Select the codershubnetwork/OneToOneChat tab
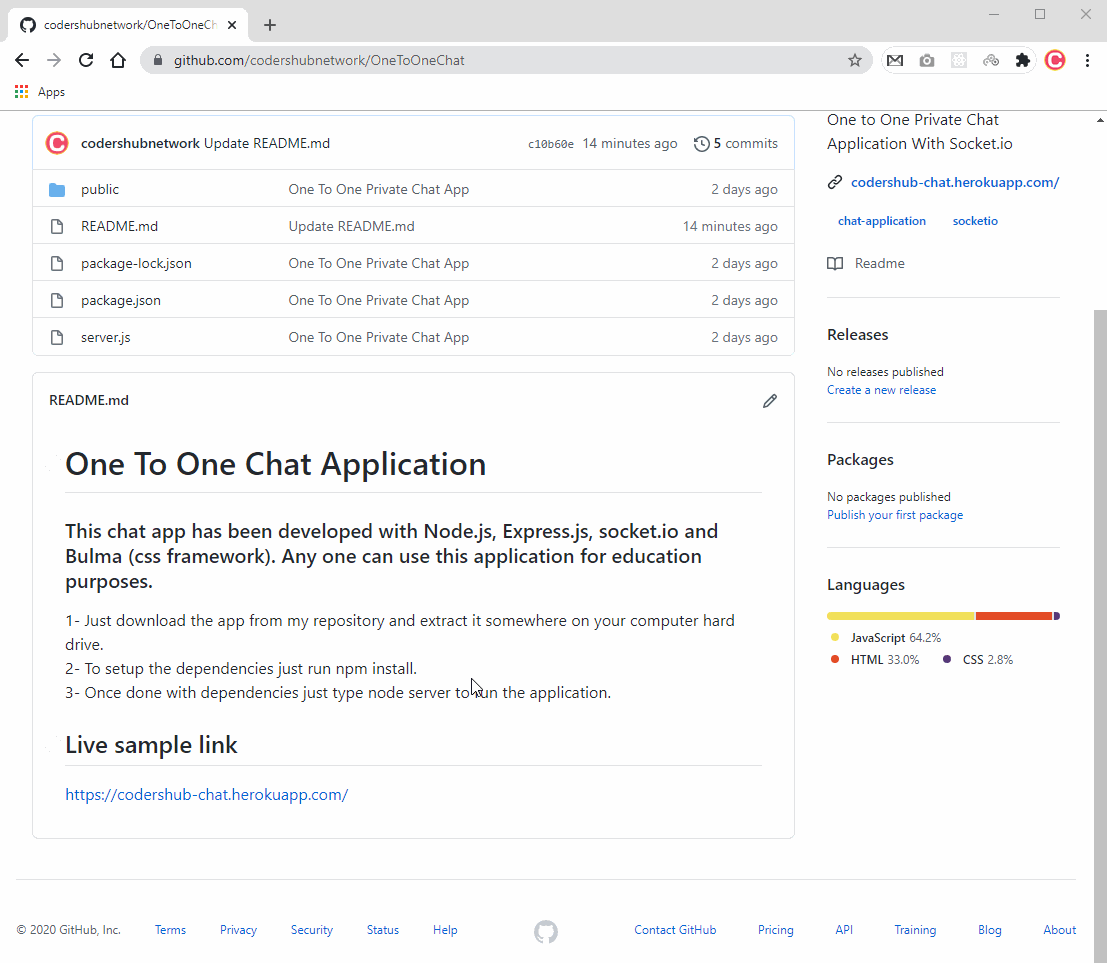 (127, 25)
